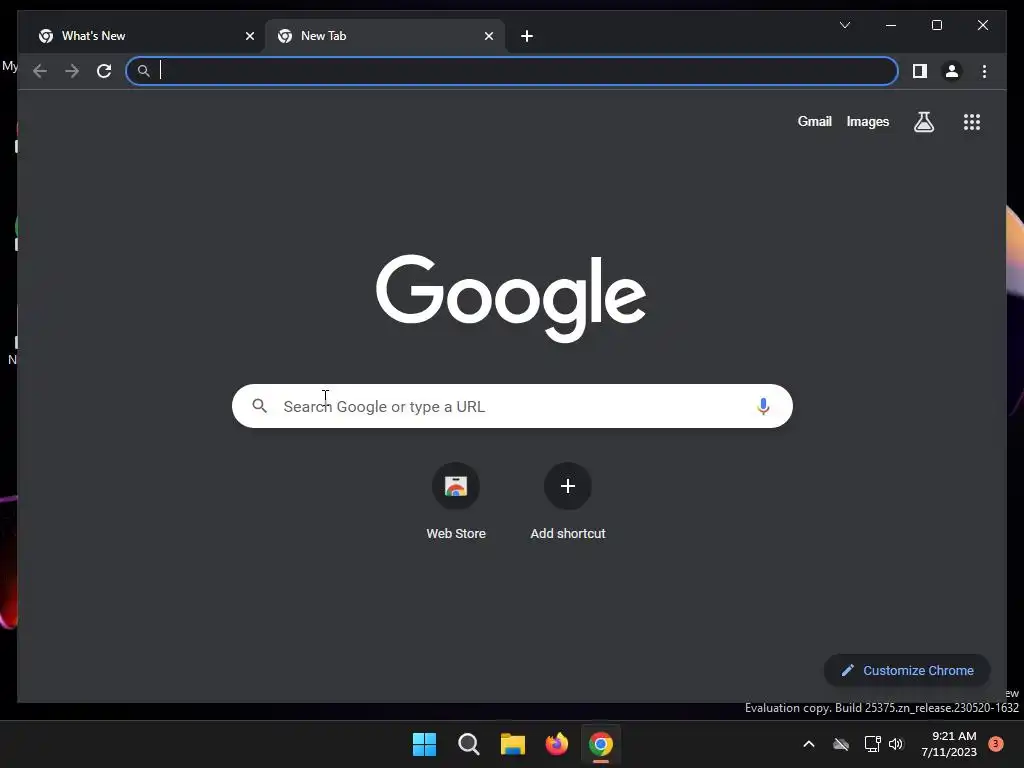Screen dimensions: 1024x768
Task: Open the Gmail link
Action: tap(814, 121)
